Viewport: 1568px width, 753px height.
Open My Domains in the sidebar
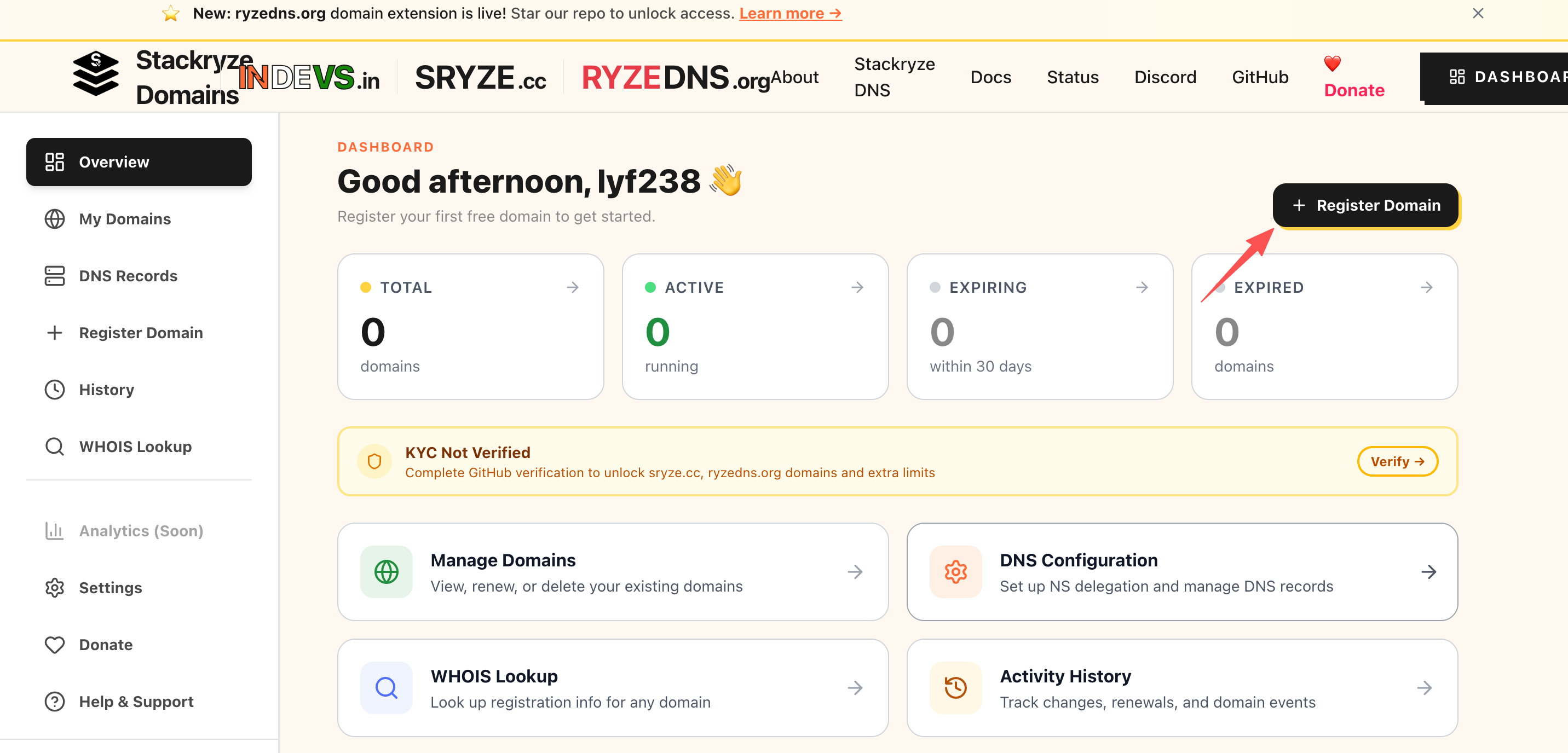[x=139, y=219]
